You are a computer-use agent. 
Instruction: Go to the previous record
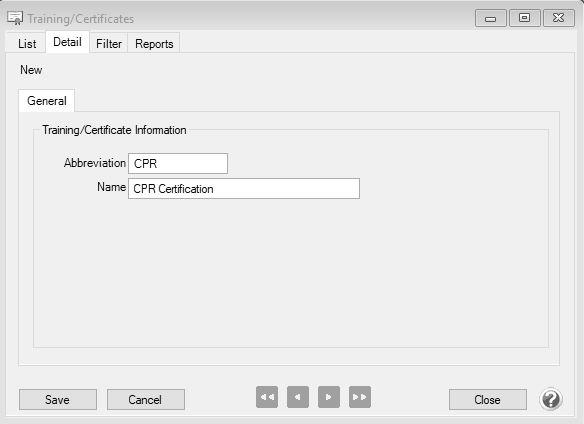click(298, 397)
